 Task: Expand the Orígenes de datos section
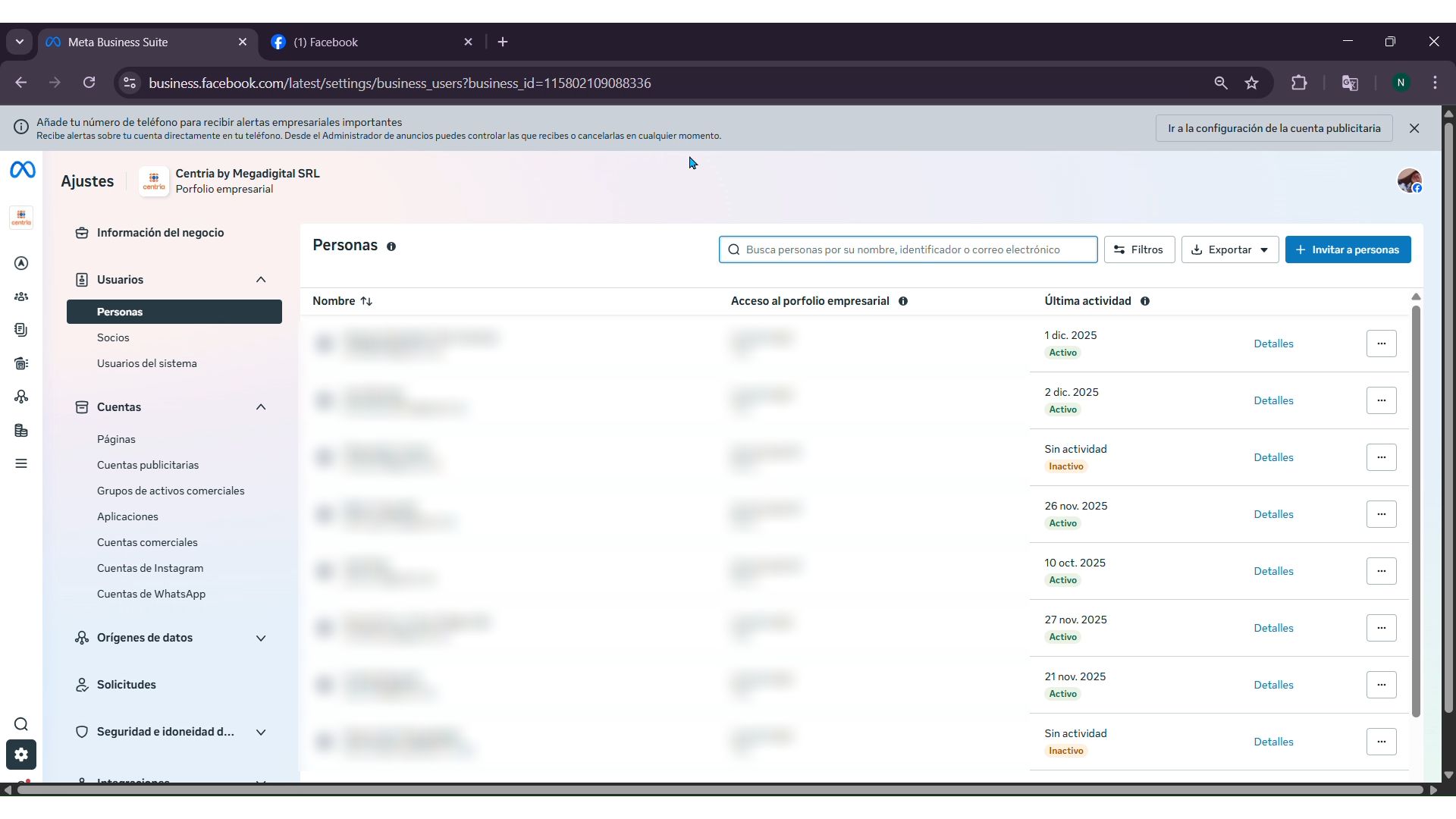[261, 638]
